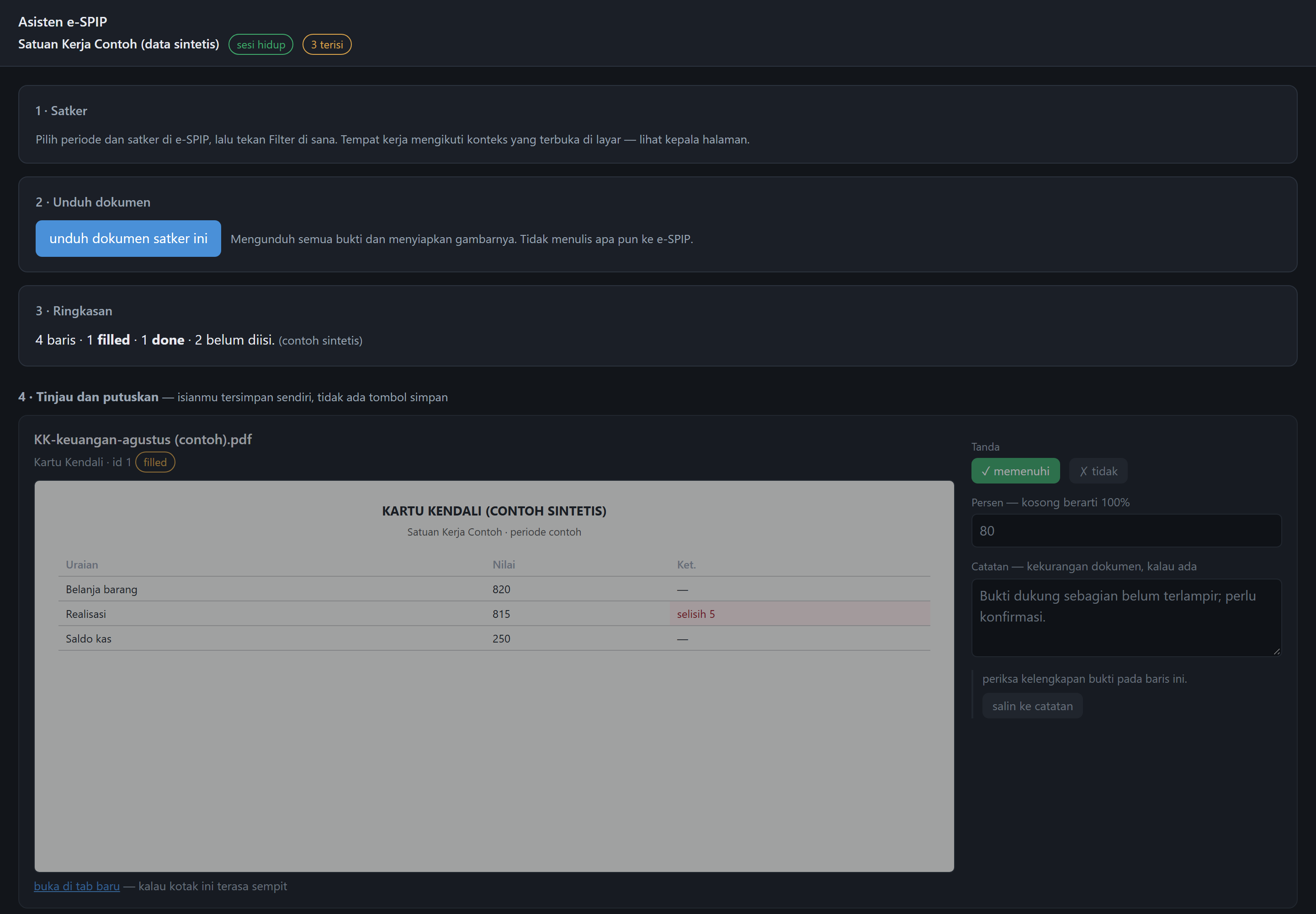The width and height of the screenshot is (1316, 914).
Task: Open the 'buka di tab baru' link
Action: [x=77, y=886]
